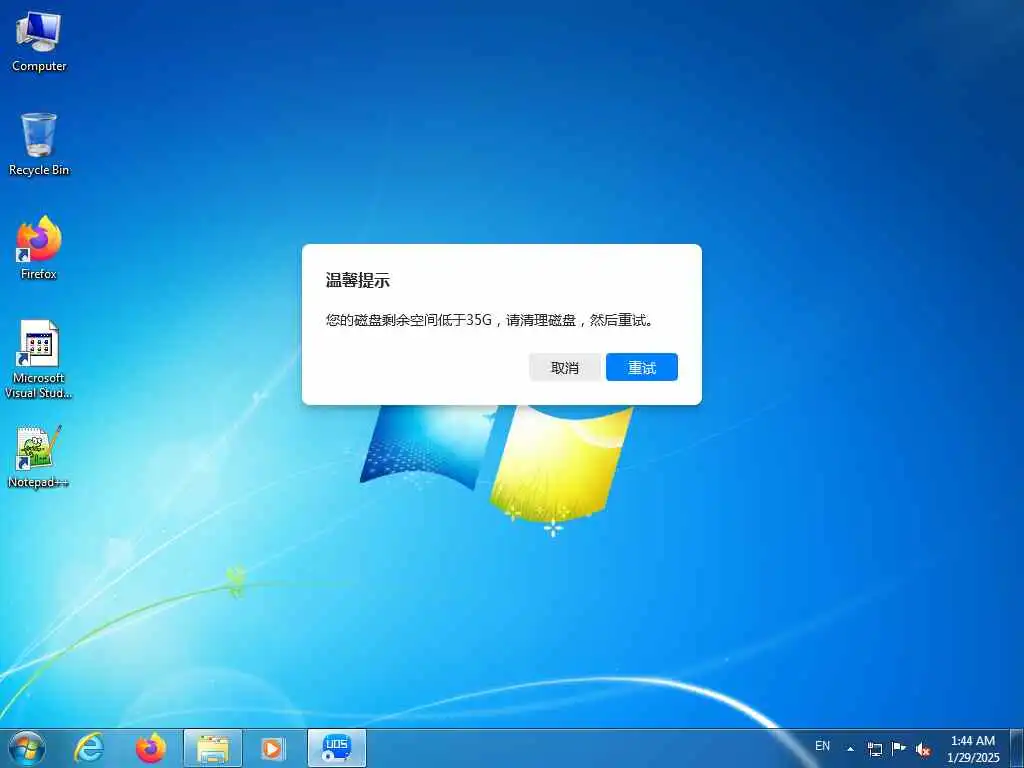Launch Firefox from the taskbar
The image size is (1024, 768).
coord(151,748)
